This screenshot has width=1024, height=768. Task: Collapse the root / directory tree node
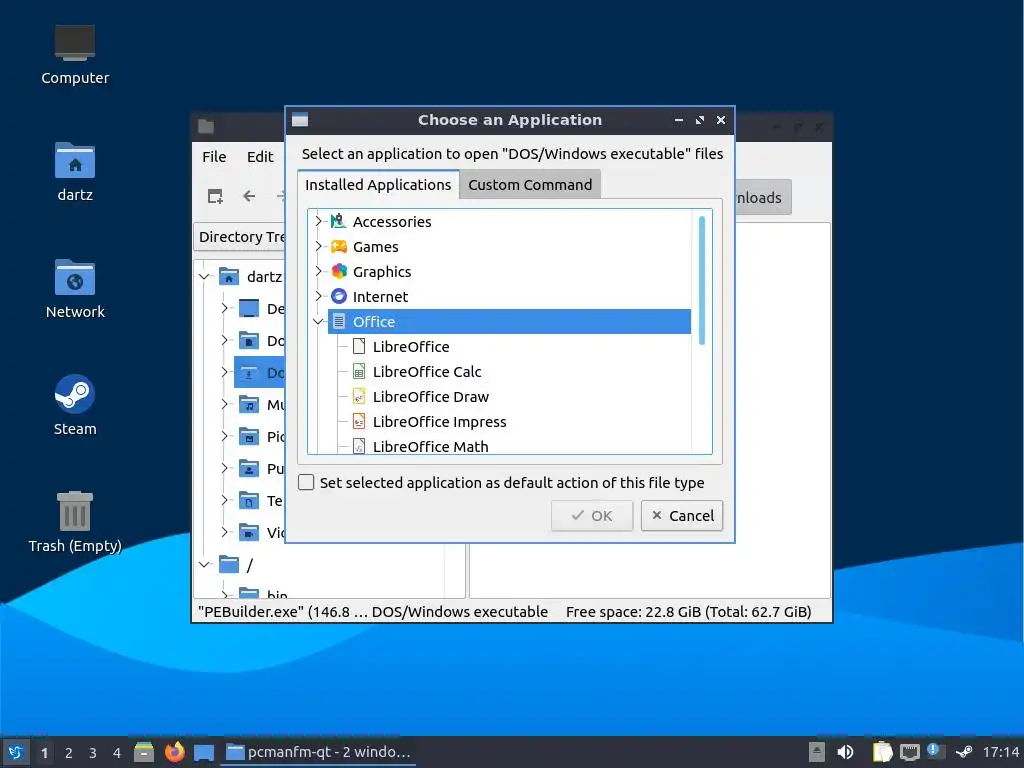click(x=204, y=564)
